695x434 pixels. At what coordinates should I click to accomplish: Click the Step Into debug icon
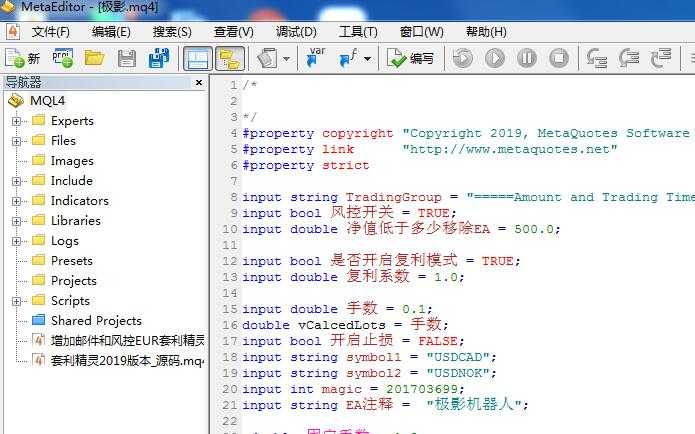point(596,58)
